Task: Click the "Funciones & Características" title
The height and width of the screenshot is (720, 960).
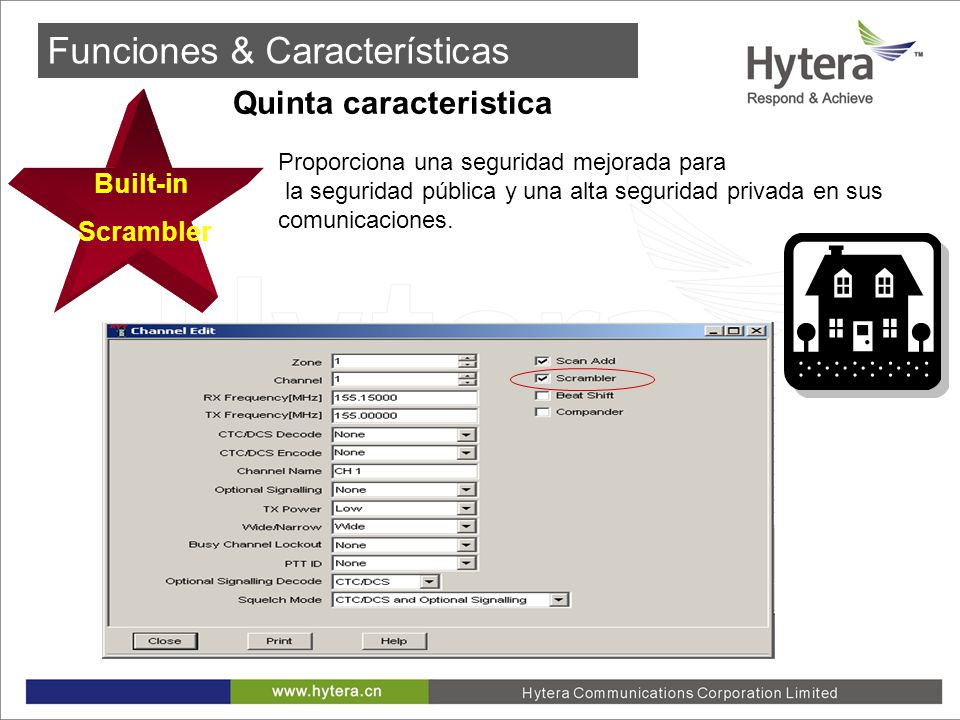Action: [x=279, y=50]
